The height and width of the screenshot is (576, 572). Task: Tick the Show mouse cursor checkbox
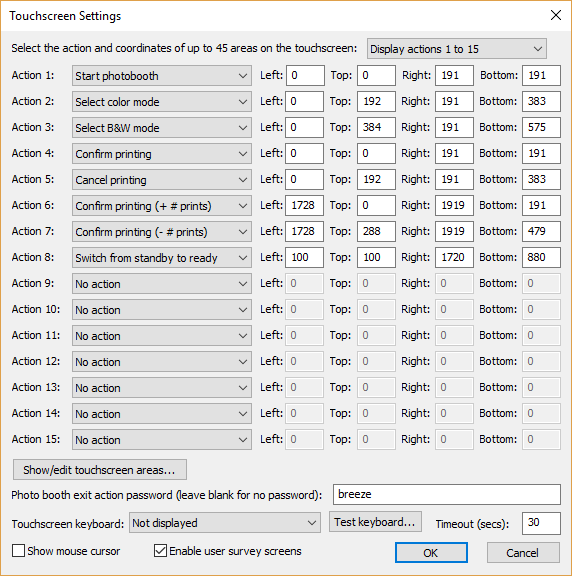(x=18, y=551)
